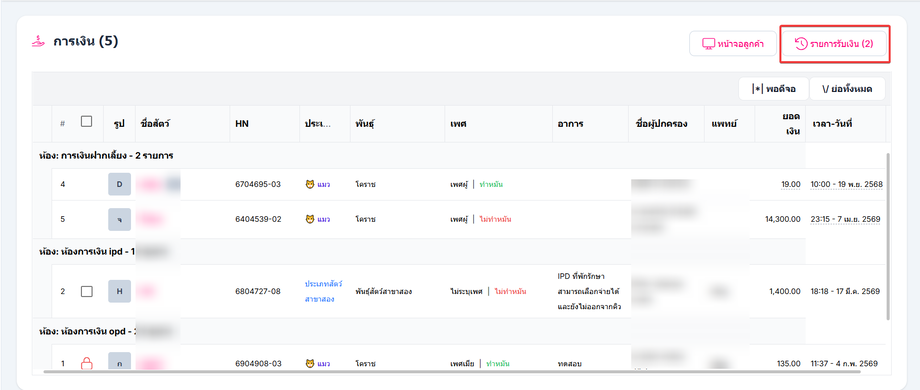Click the date 18:18 - 17 มี.ค. 2569

pyautogui.click(x=845, y=291)
